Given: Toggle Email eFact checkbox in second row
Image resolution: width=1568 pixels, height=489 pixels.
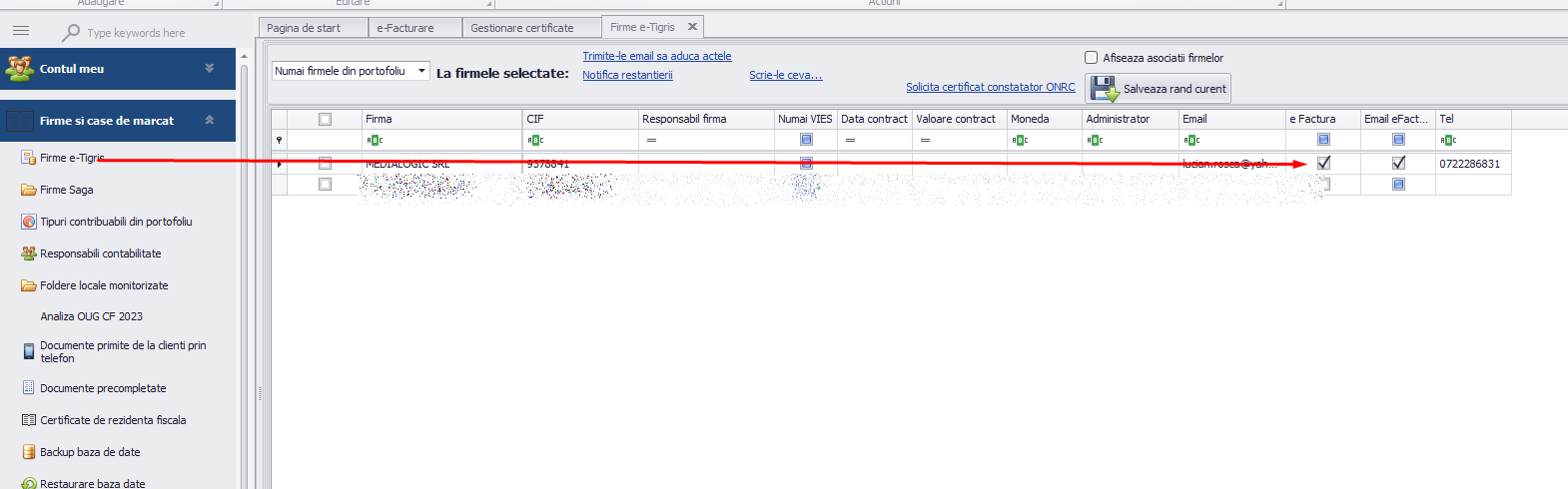Looking at the screenshot, I should click(x=1398, y=185).
